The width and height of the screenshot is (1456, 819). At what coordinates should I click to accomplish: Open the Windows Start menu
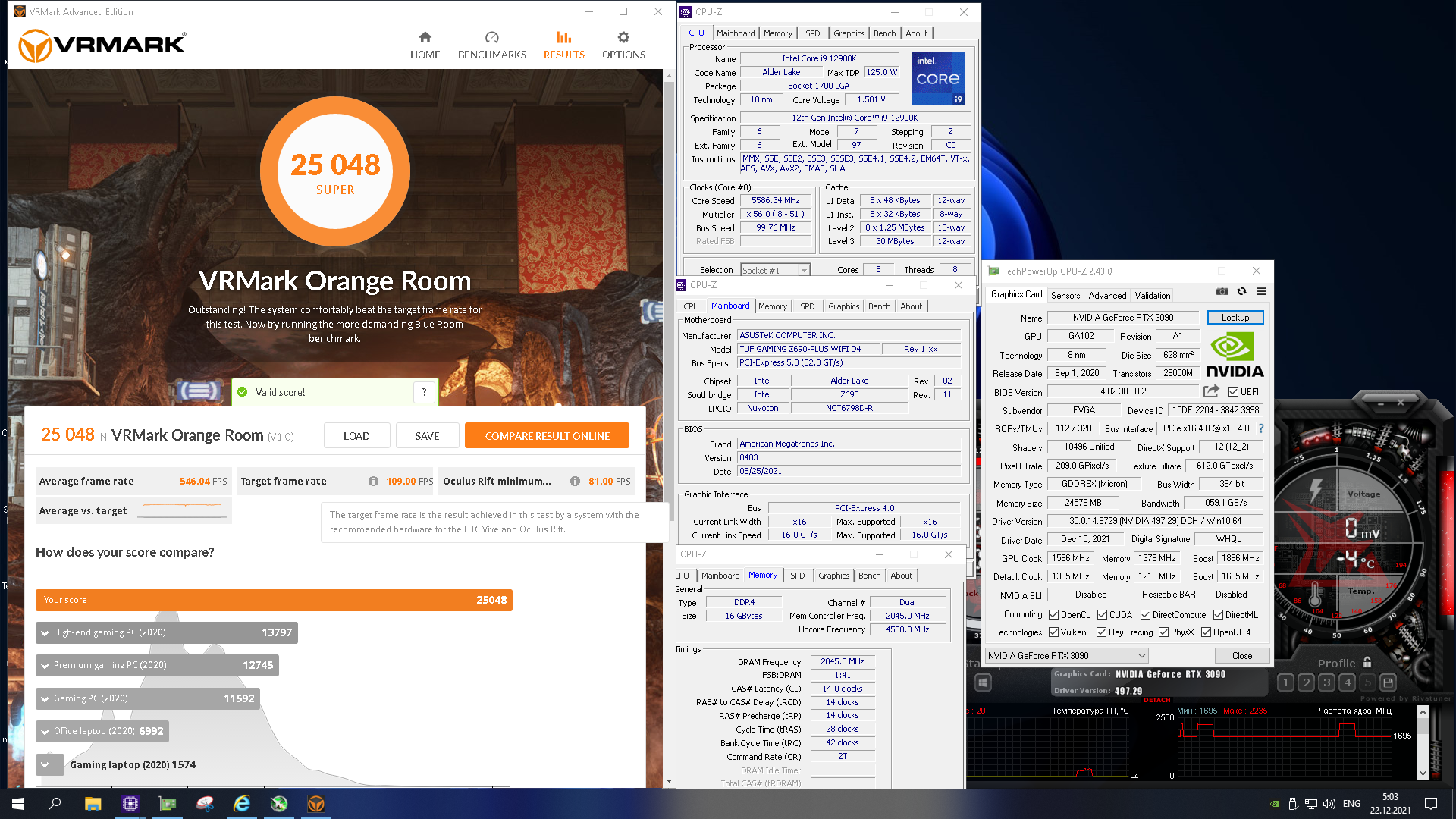click(18, 804)
